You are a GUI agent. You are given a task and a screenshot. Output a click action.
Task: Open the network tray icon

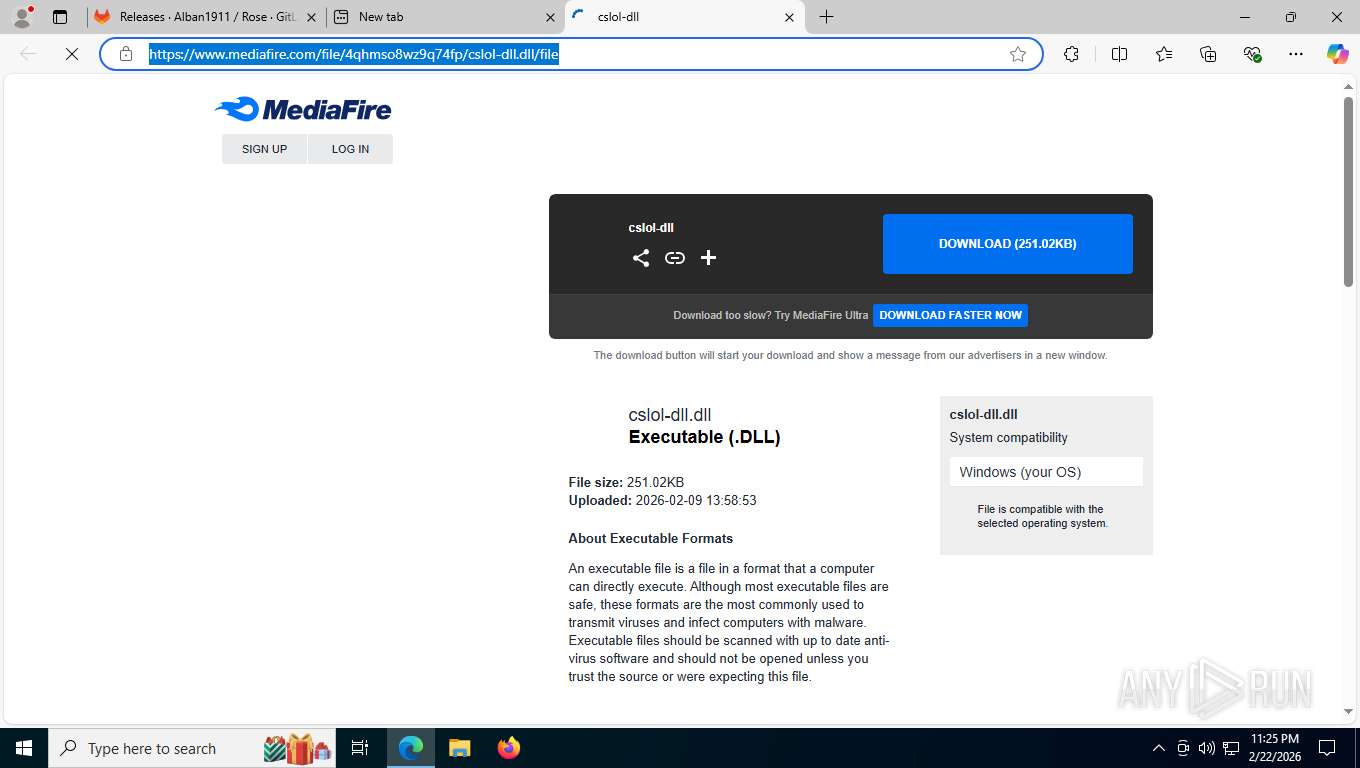coord(1231,748)
